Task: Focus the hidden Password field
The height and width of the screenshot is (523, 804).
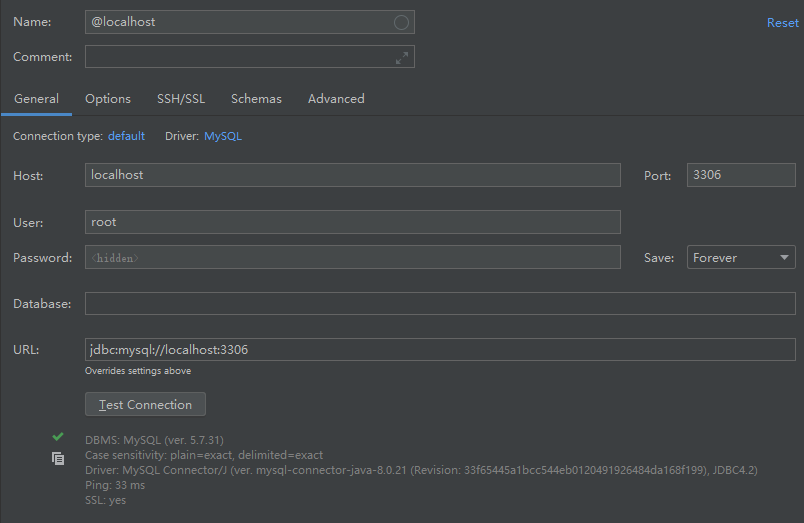Action: coord(352,258)
